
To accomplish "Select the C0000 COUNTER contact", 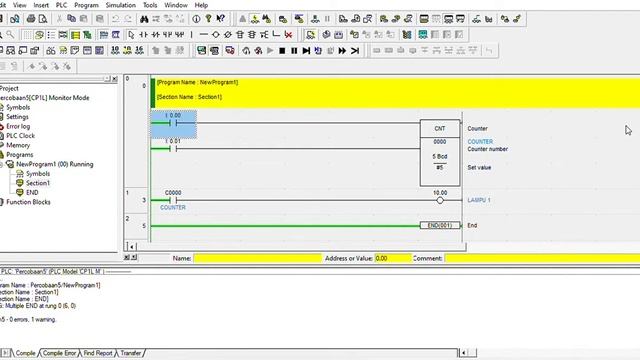I will 173,200.
